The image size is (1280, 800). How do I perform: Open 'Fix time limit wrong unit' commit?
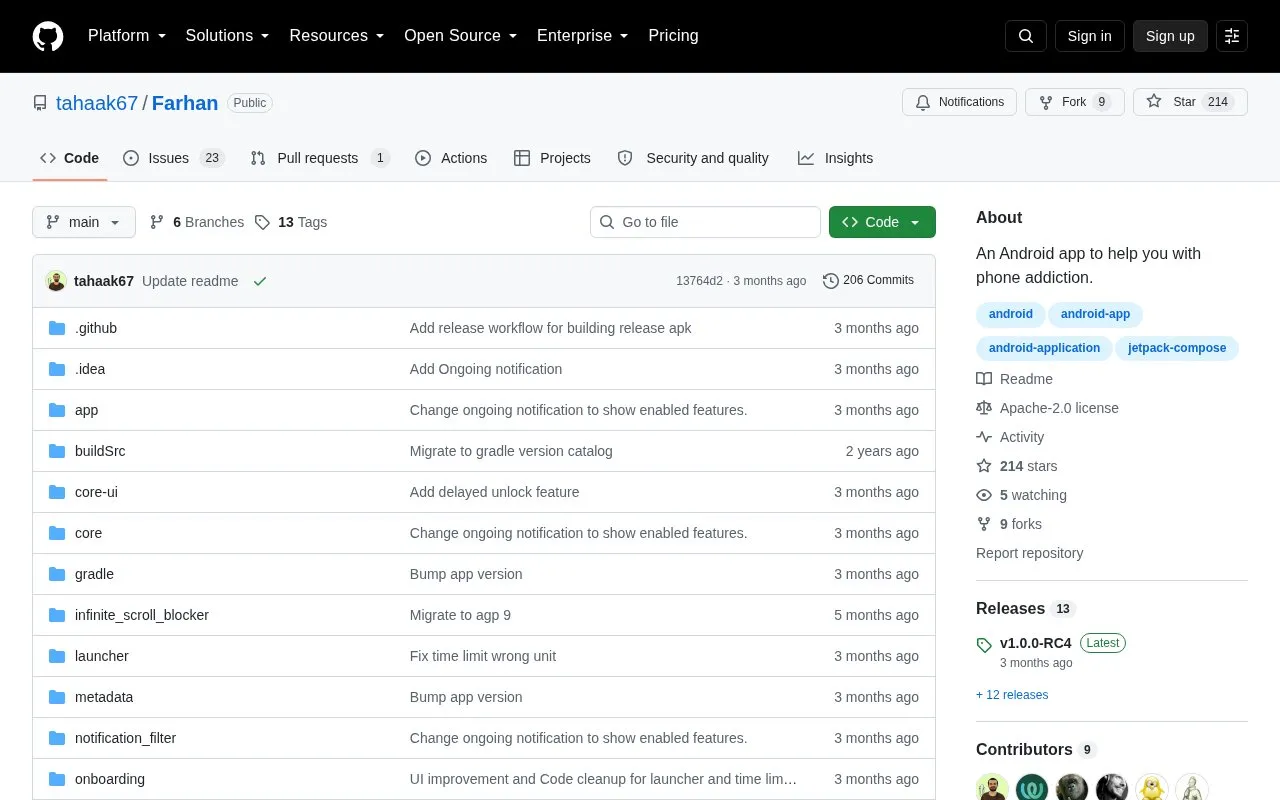pyautogui.click(x=483, y=656)
